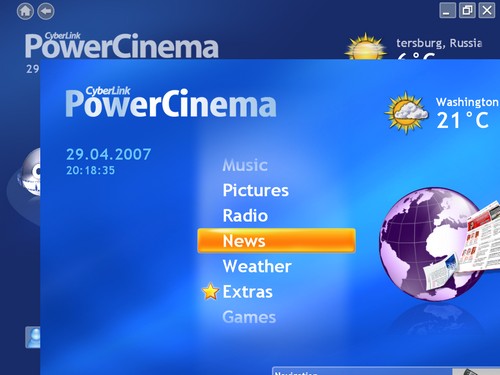The width and height of the screenshot is (500, 375).
Task: Click the sun icon in background window
Action: (x=366, y=46)
